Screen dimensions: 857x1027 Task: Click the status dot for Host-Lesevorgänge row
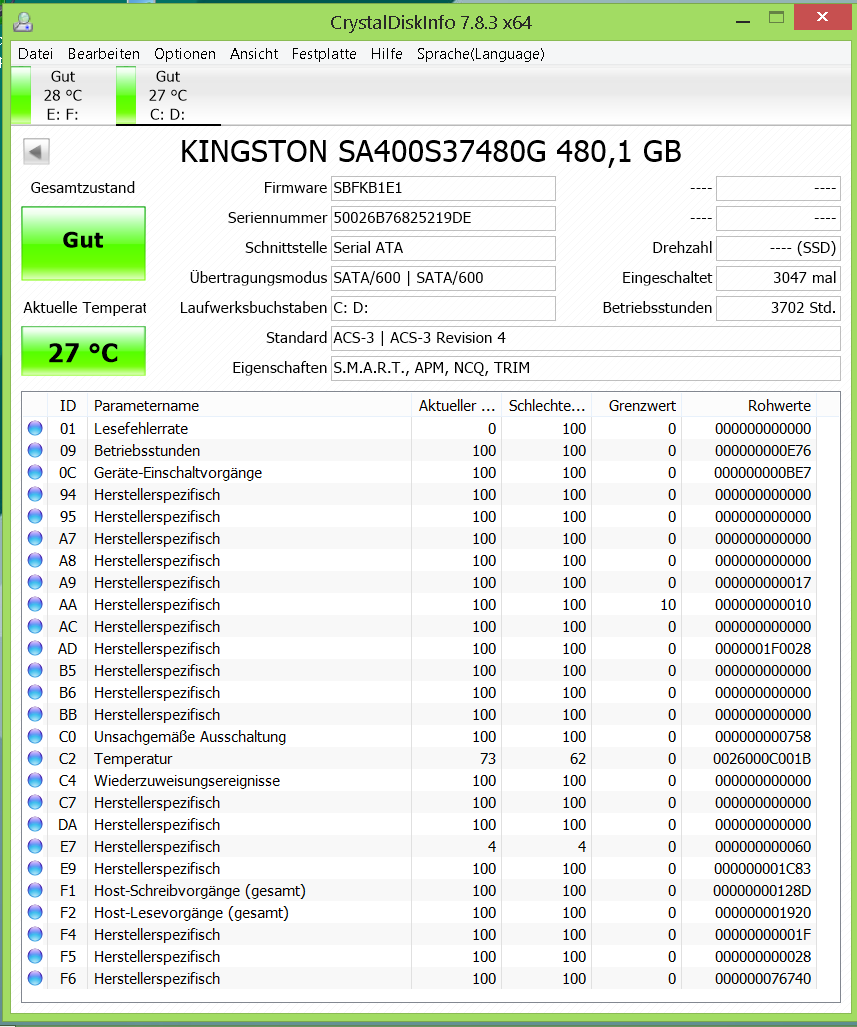(35, 912)
